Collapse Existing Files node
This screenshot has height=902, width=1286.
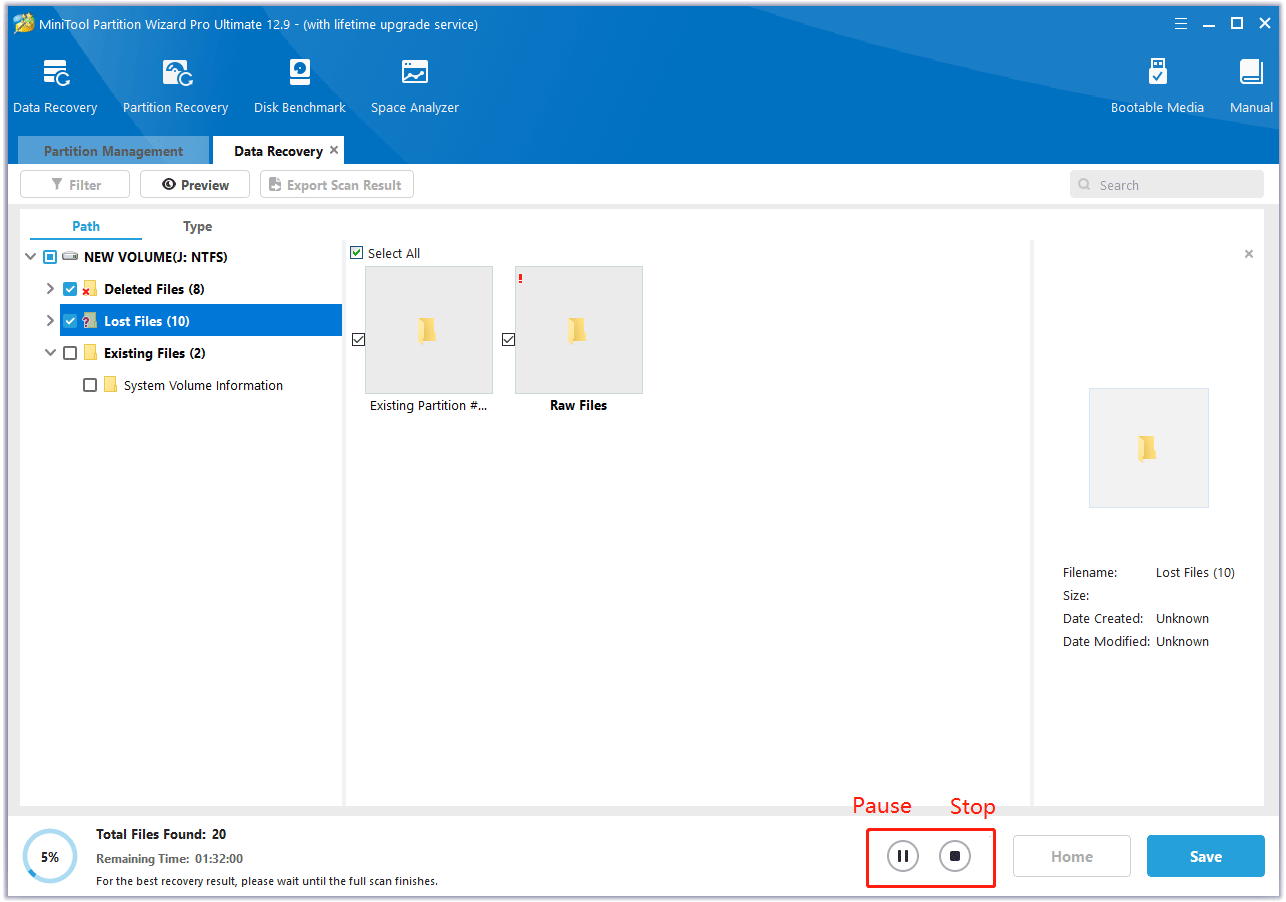[x=50, y=353]
